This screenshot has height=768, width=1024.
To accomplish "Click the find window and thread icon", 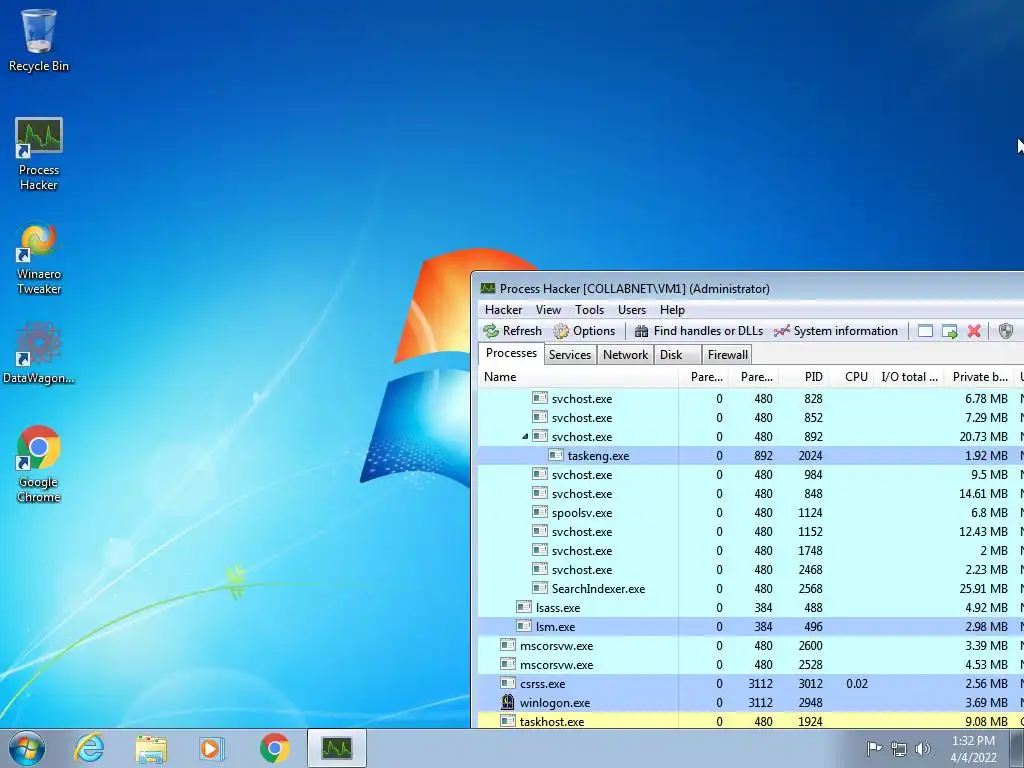I will [950, 331].
